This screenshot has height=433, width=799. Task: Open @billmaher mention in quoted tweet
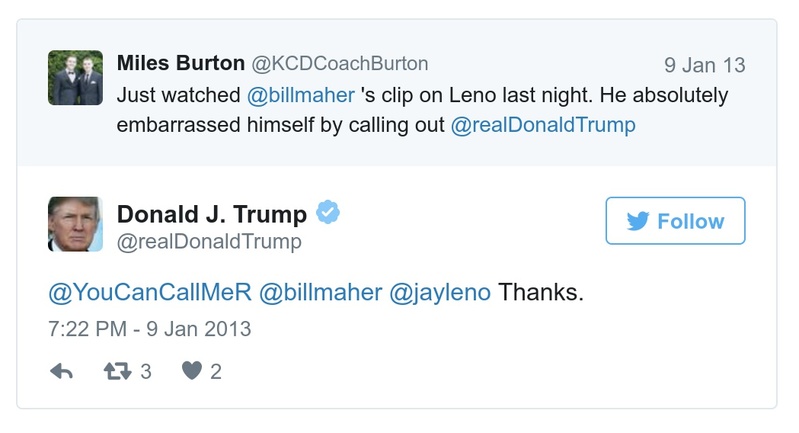coord(298,95)
